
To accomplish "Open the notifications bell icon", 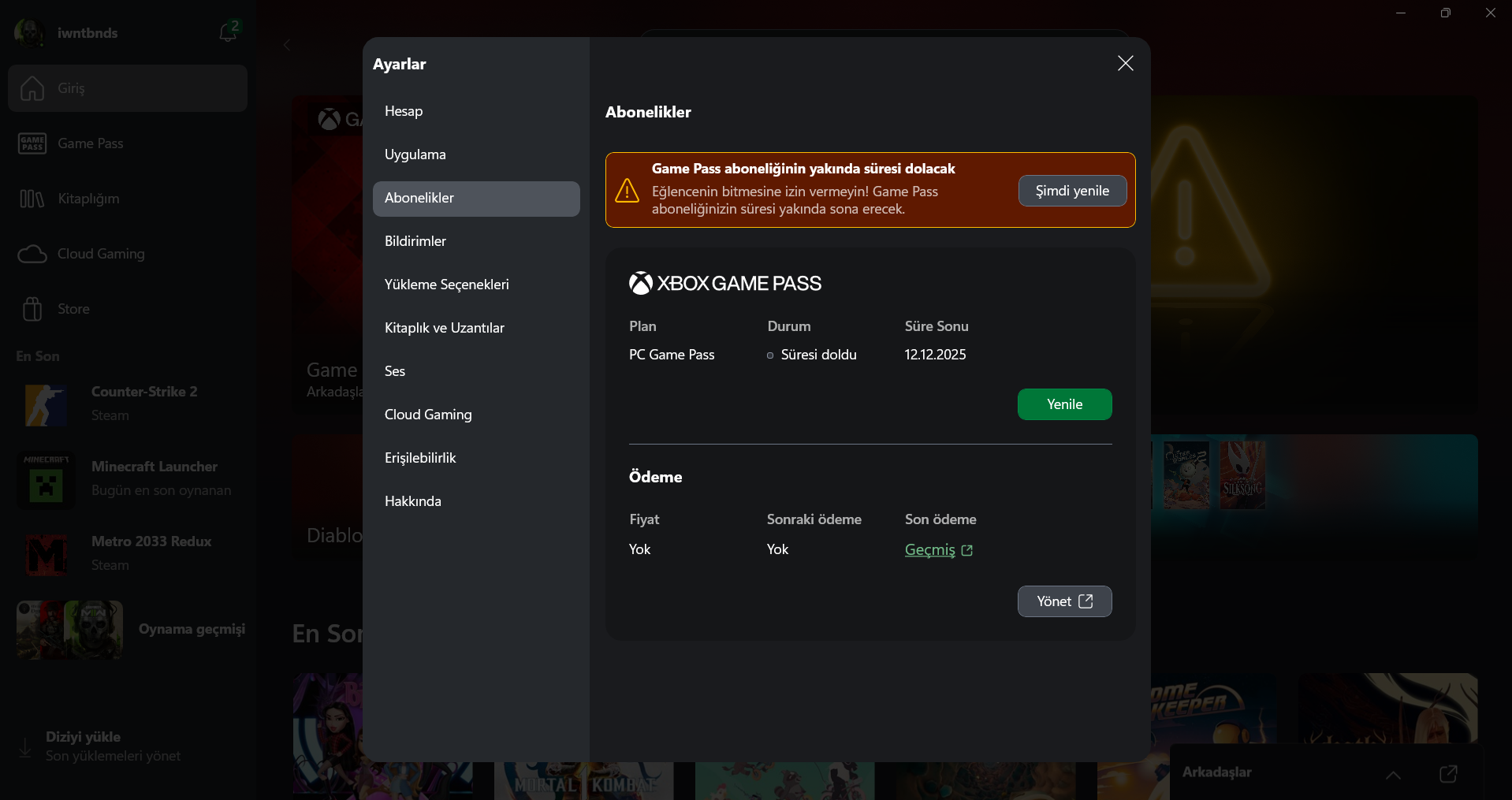I will pos(228,32).
